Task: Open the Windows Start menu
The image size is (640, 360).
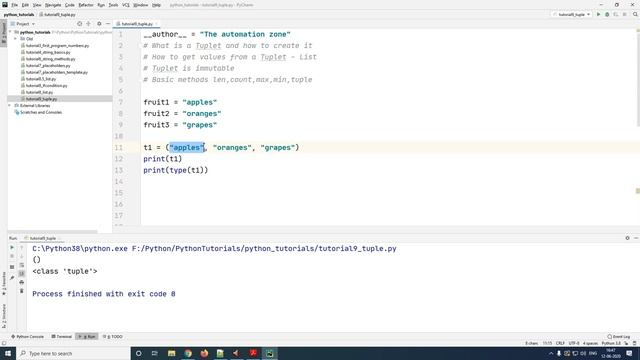Action: pyautogui.click(x=8, y=353)
